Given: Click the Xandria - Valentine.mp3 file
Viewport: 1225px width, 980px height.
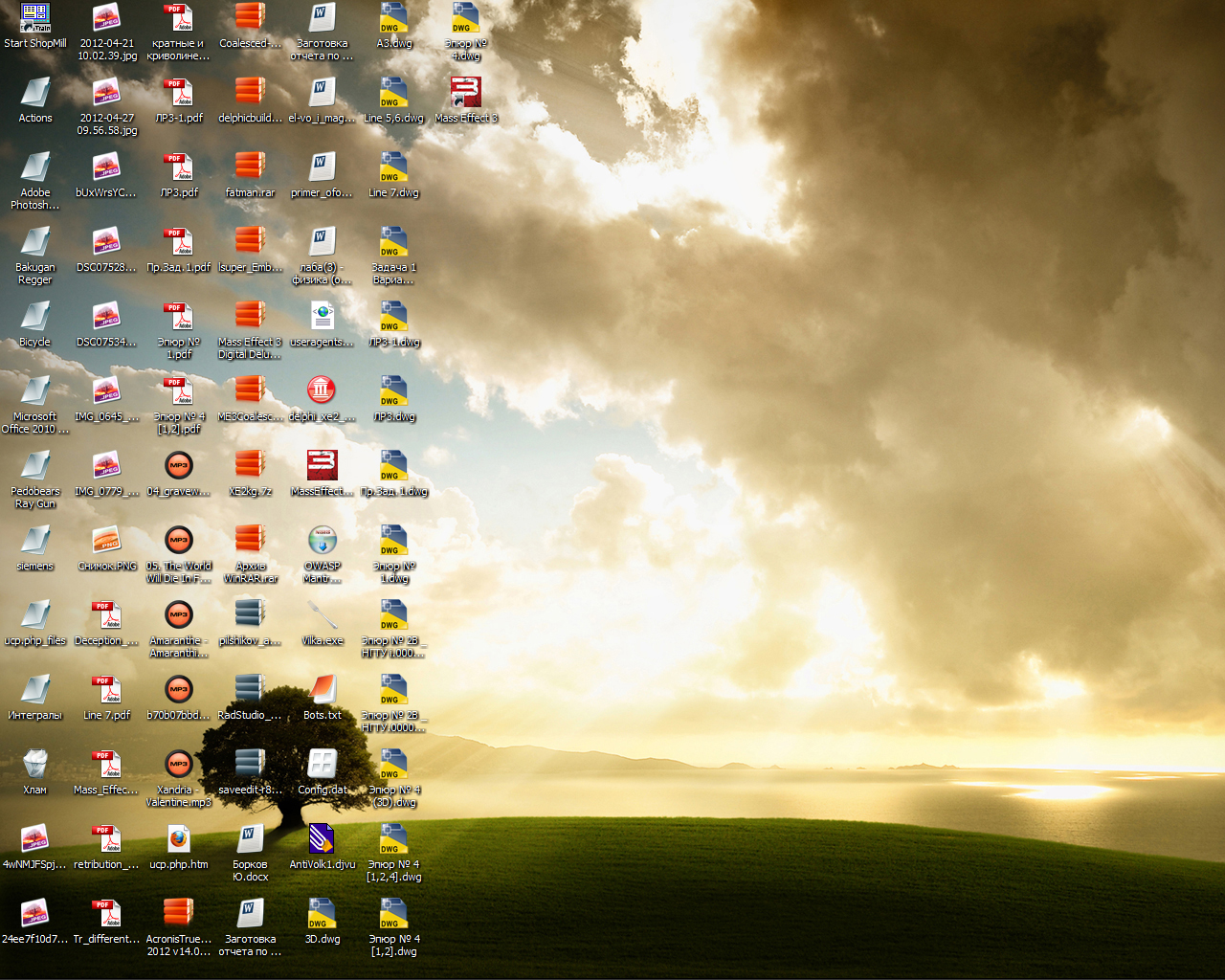Looking at the screenshot, I should pos(179,778).
